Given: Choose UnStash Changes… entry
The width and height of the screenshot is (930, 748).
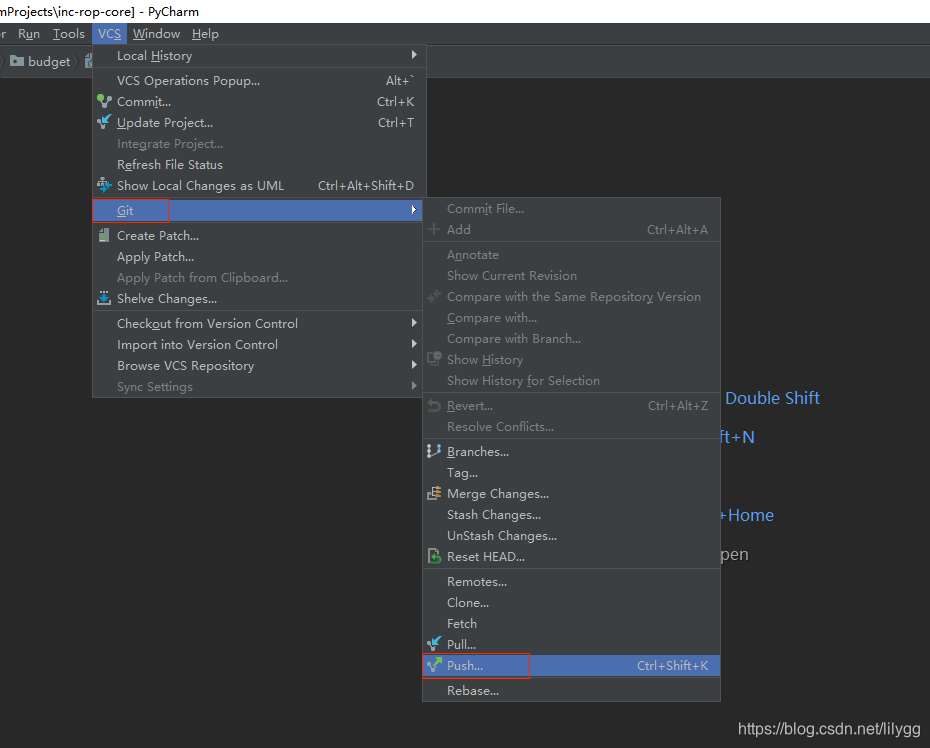Looking at the screenshot, I should point(571,536).
